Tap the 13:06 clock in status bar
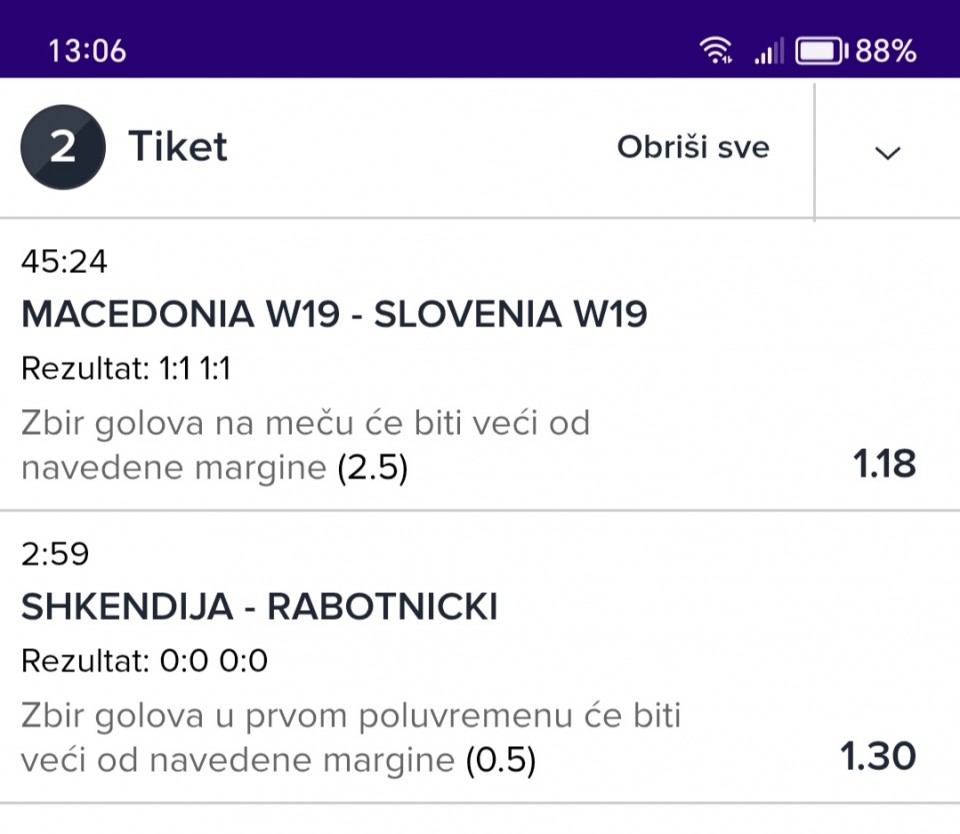The width and height of the screenshot is (960, 834). pos(87,51)
